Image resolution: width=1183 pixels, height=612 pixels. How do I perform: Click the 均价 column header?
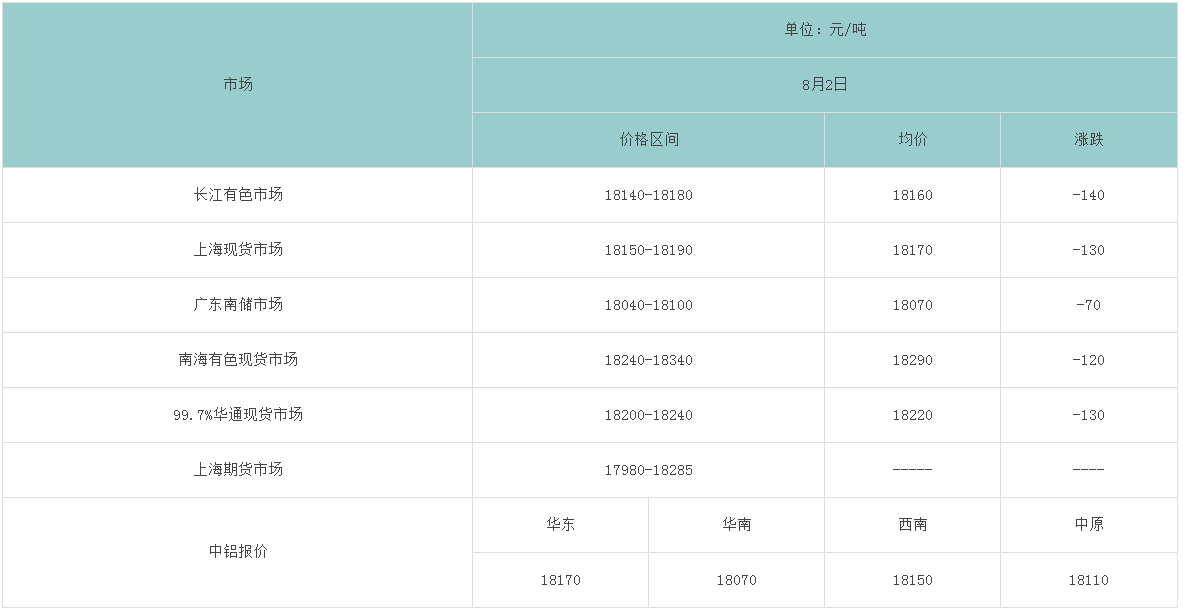(912, 140)
